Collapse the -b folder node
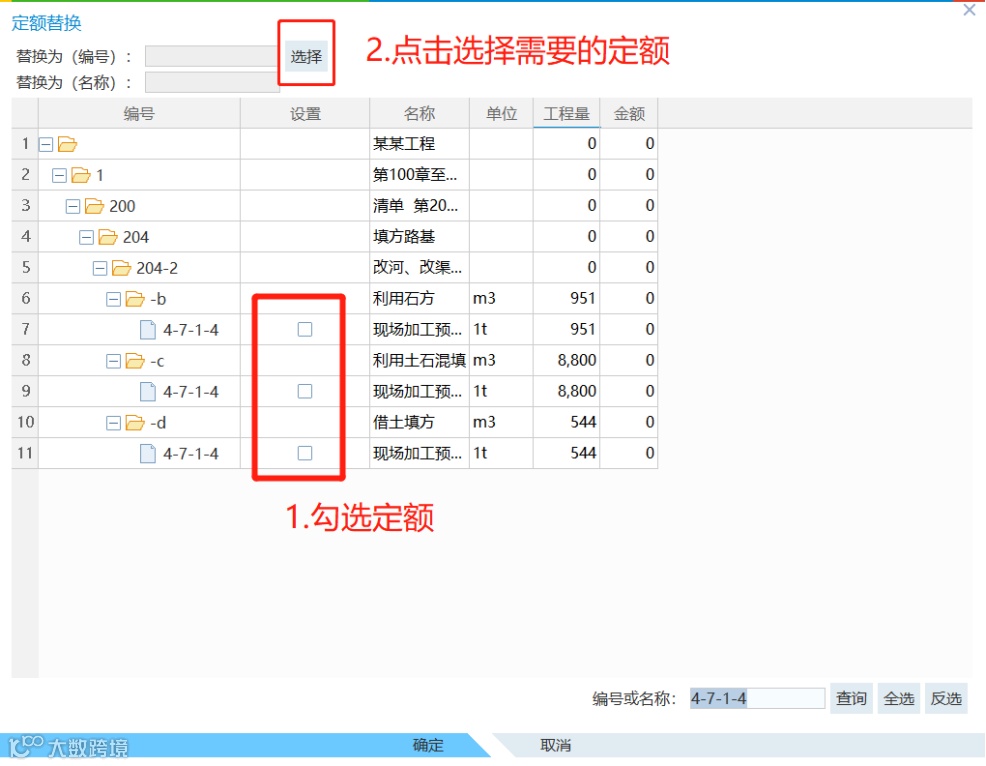Image resolution: width=986 pixels, height=766 pixels. coord(113,299)
